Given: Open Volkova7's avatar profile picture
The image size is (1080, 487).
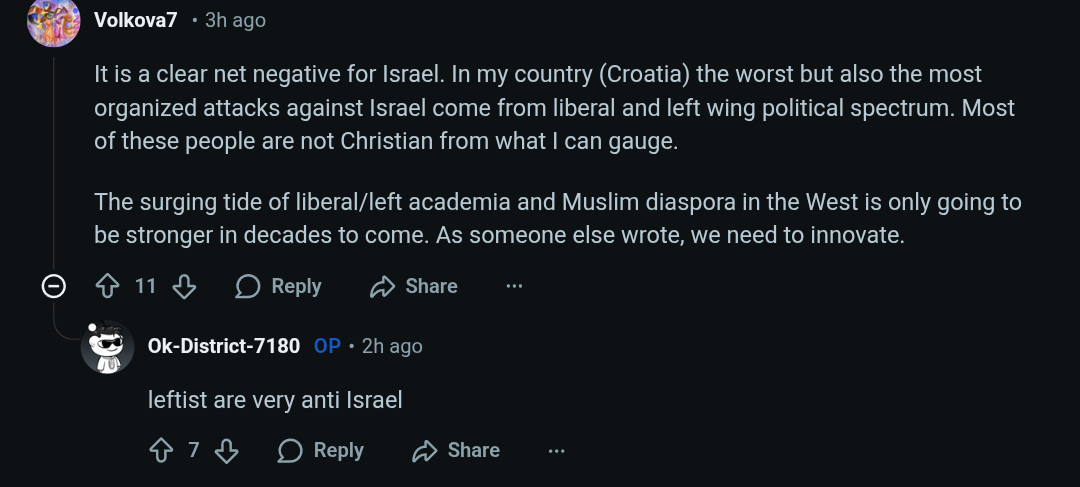Looking at the screenshot, I should pos(53,21).
